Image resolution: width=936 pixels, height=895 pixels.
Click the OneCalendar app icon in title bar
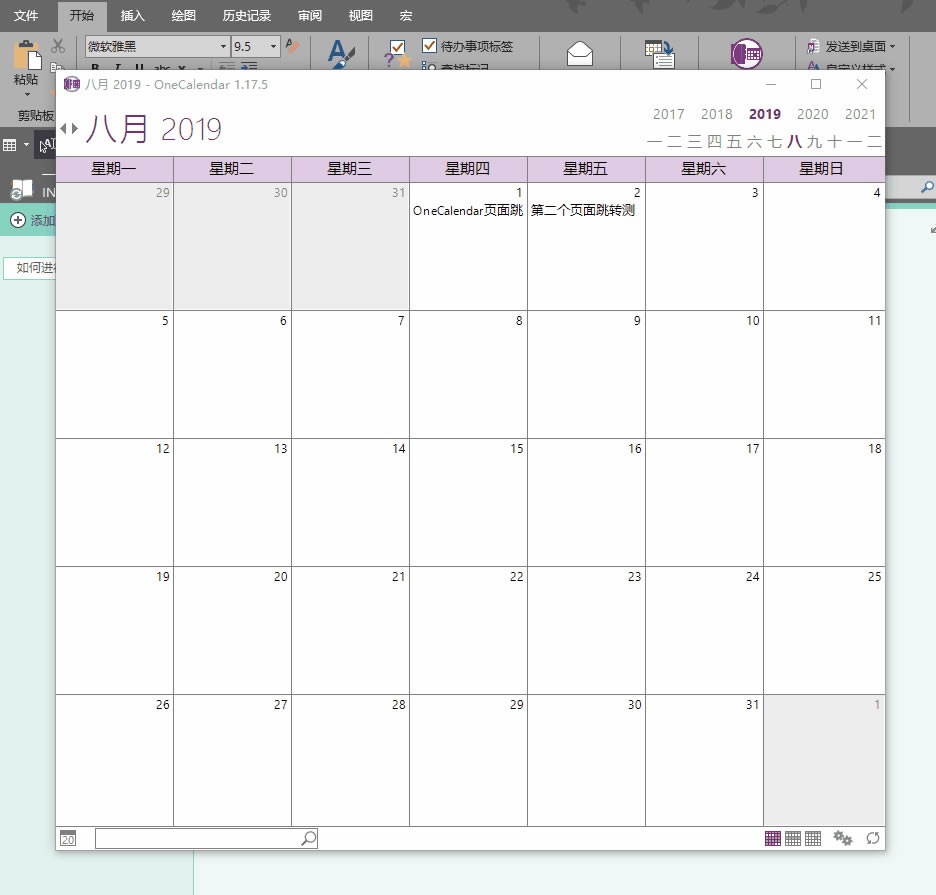coord(72,84)
